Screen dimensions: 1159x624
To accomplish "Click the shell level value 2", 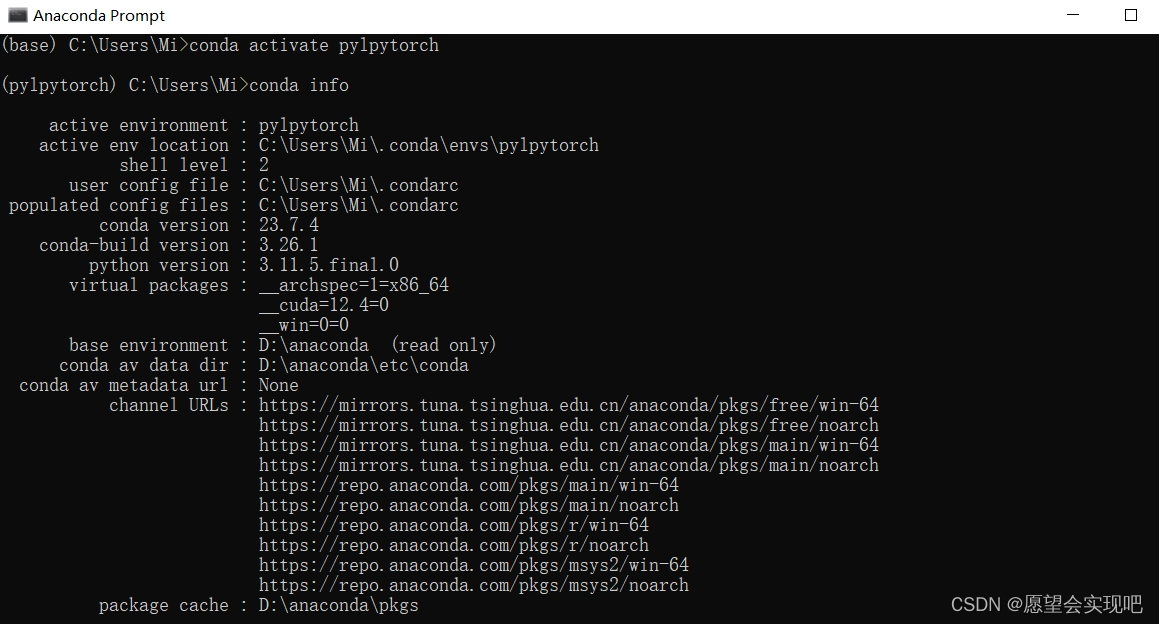I will 264,165.
